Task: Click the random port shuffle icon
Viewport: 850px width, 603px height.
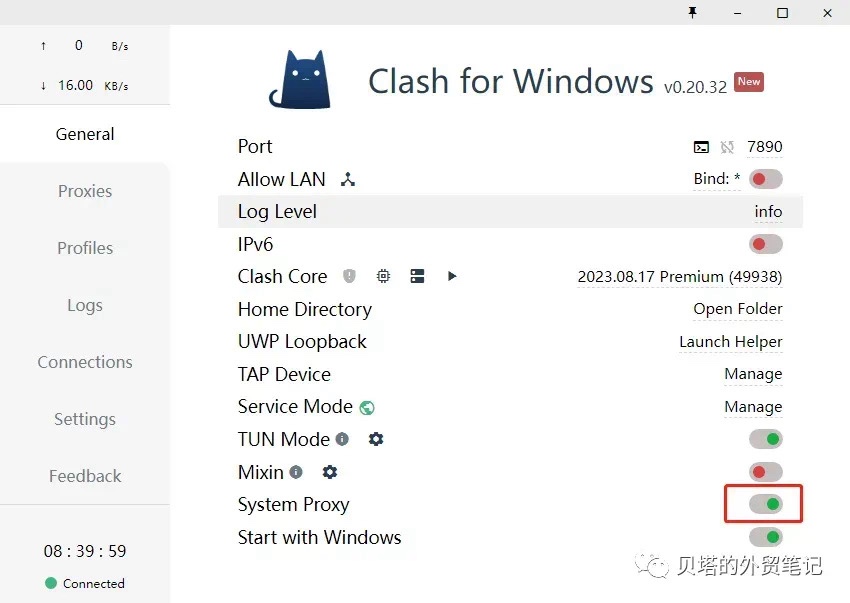Action: [x=727, y=147]
